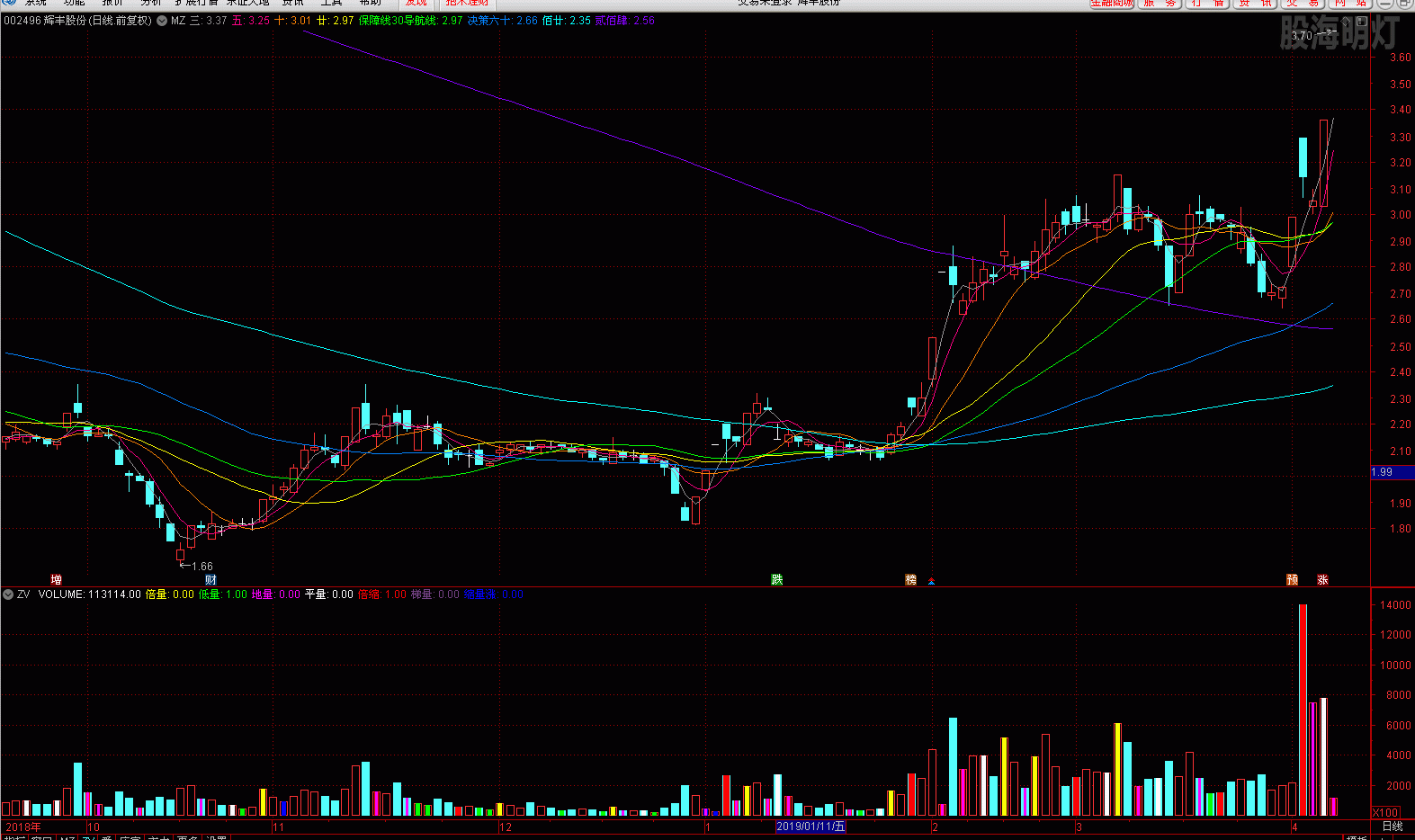
Task: Click the highlighted 2019/01/11 date label
Action: 810,827
